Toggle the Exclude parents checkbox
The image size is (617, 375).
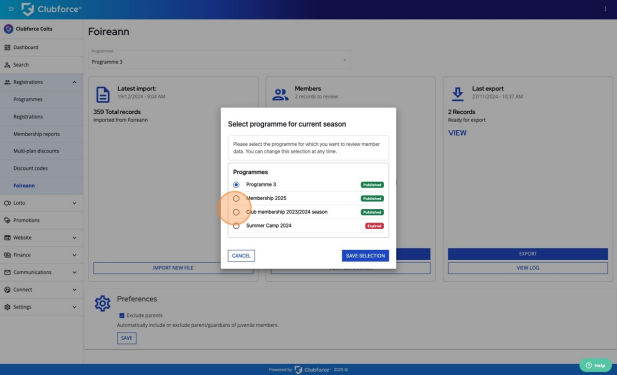coord(122,316)
